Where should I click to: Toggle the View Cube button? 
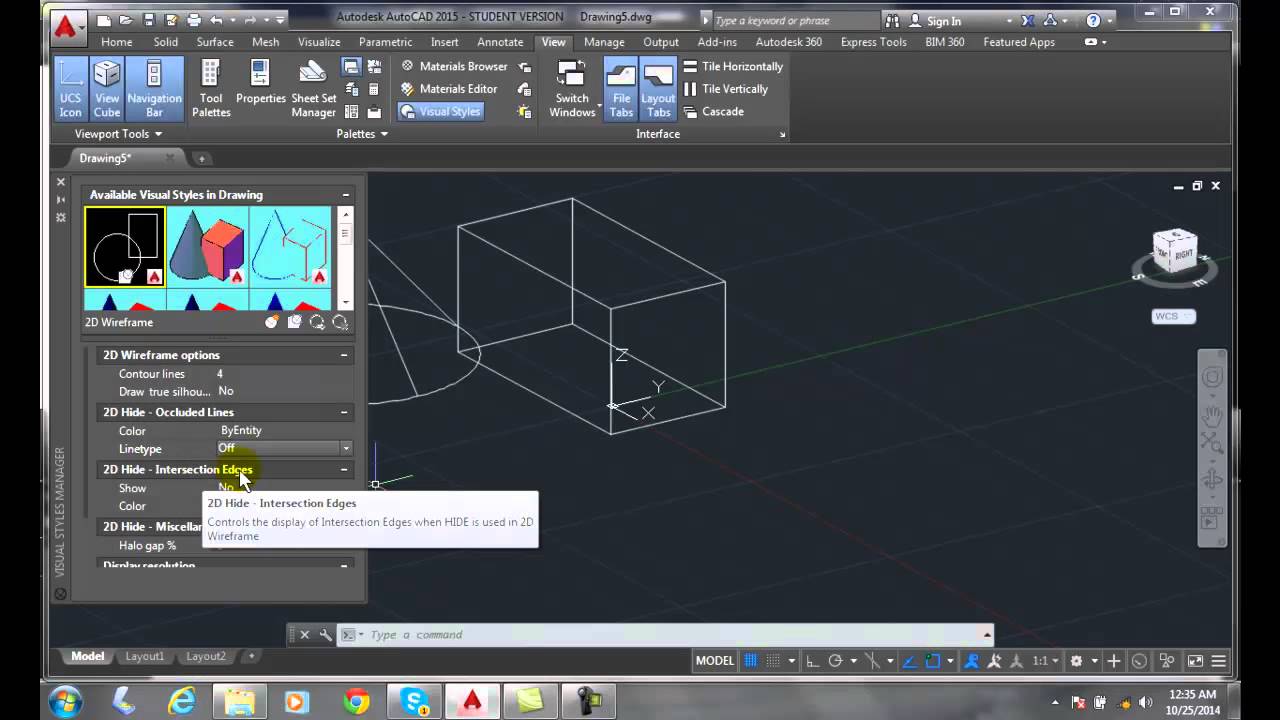(x=107, y=89)
